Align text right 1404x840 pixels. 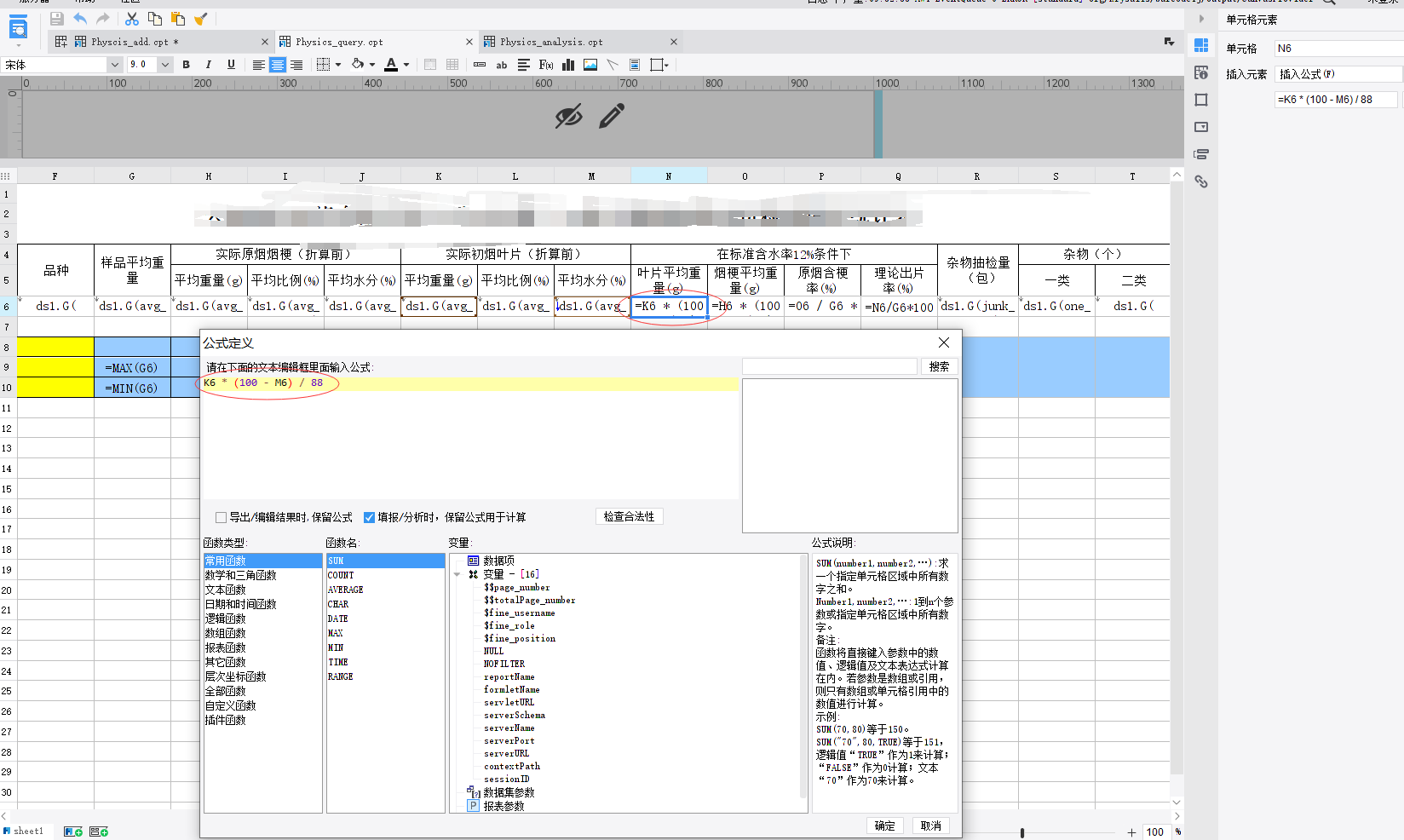coord(296,65)
